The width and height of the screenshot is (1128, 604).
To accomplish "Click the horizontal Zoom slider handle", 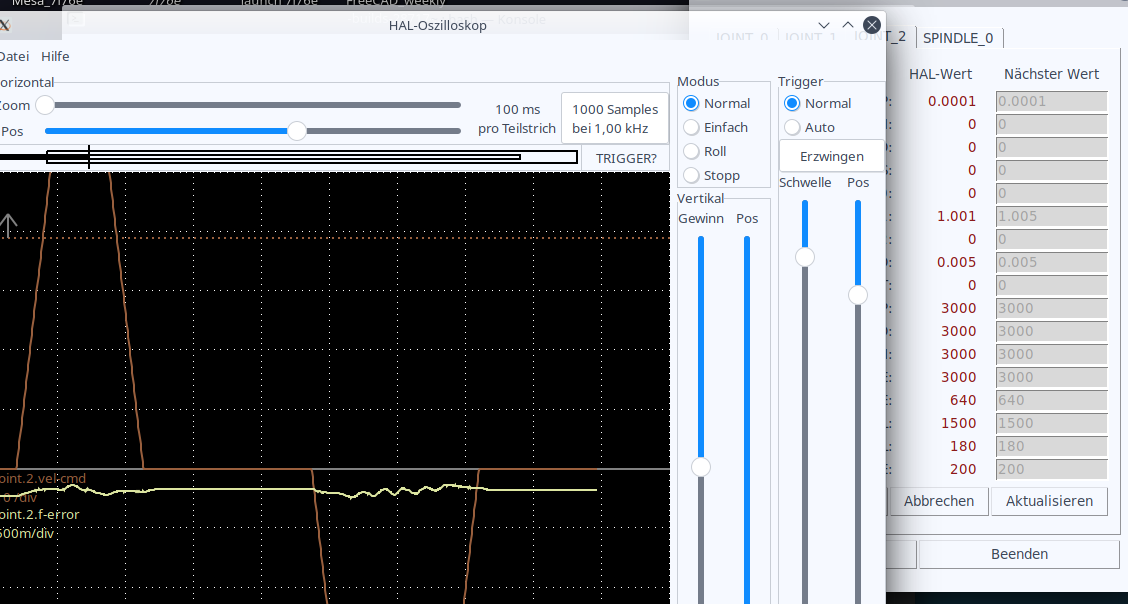I will coord(45,105).
